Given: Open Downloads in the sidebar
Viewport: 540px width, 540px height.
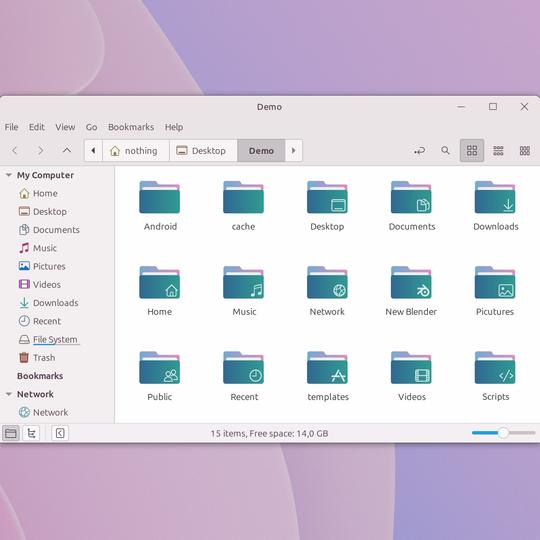Looking at the screenshot, I should point(48,303).
